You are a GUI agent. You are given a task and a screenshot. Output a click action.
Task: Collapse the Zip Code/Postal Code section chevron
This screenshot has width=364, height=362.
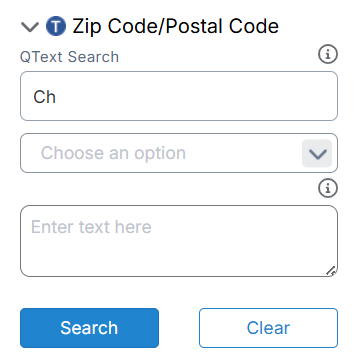click(x=30, y=27)
